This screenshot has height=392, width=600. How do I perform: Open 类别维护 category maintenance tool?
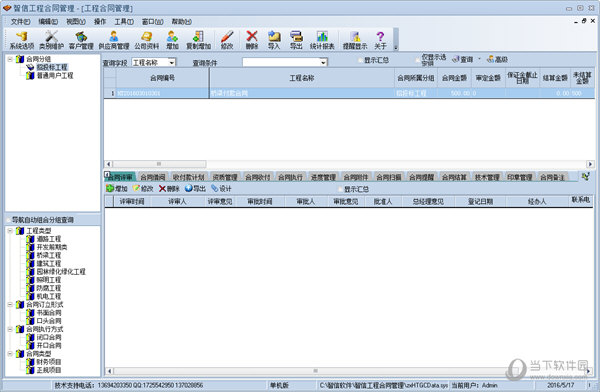coord(51,40)
